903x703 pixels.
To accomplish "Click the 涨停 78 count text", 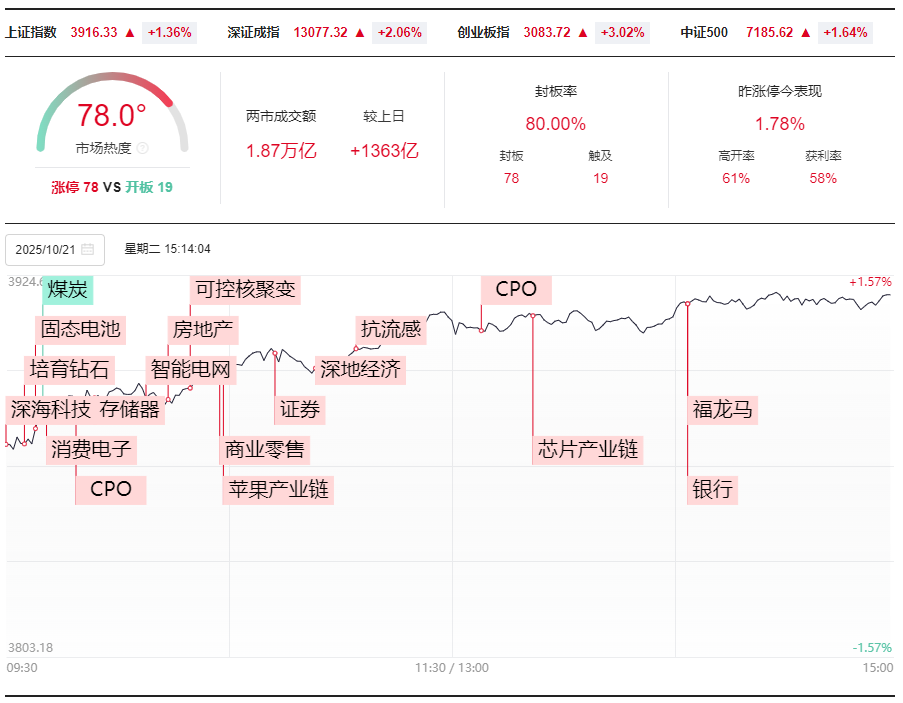I will (75, 187).
